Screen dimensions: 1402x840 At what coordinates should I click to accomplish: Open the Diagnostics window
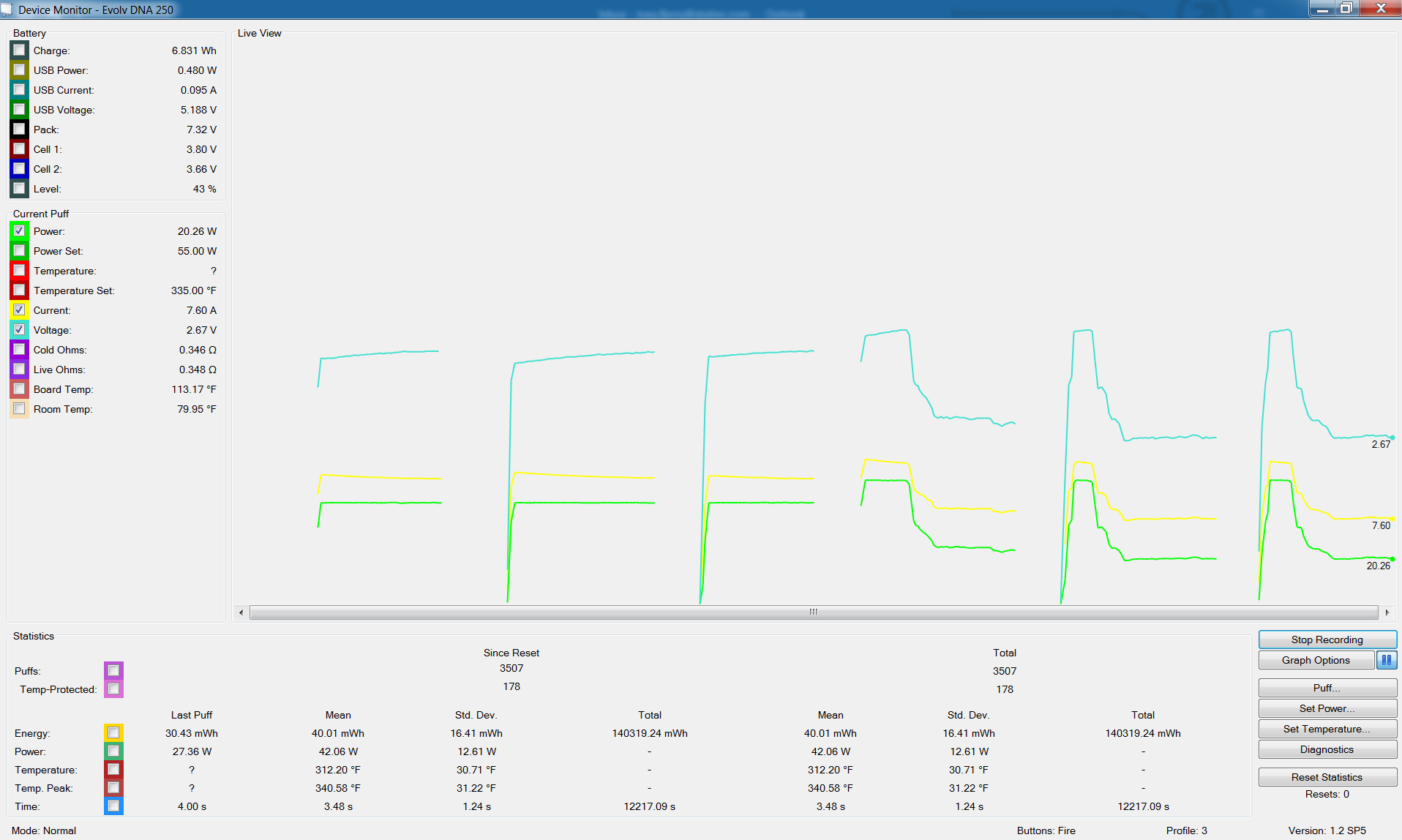[x=1327, y=749]
